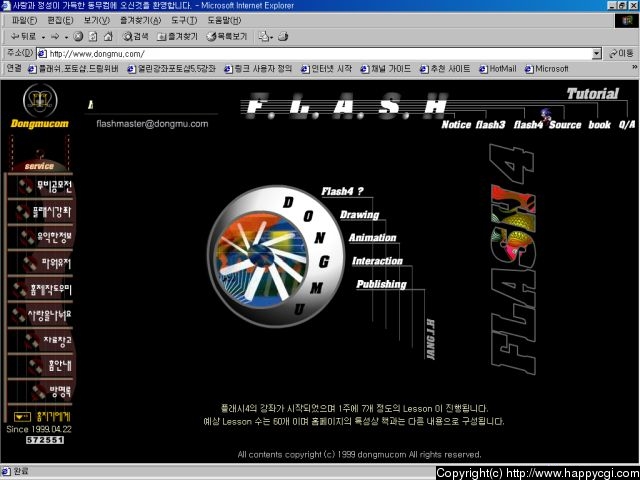
Task: Click the IE page icon in title bar
Action: 6,5
